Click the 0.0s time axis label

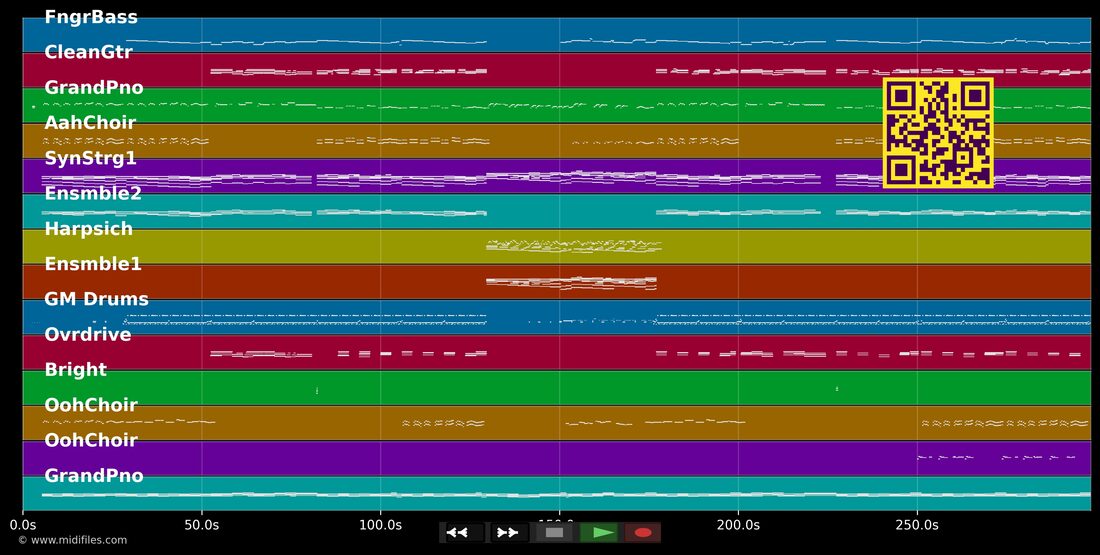point(23,525)
